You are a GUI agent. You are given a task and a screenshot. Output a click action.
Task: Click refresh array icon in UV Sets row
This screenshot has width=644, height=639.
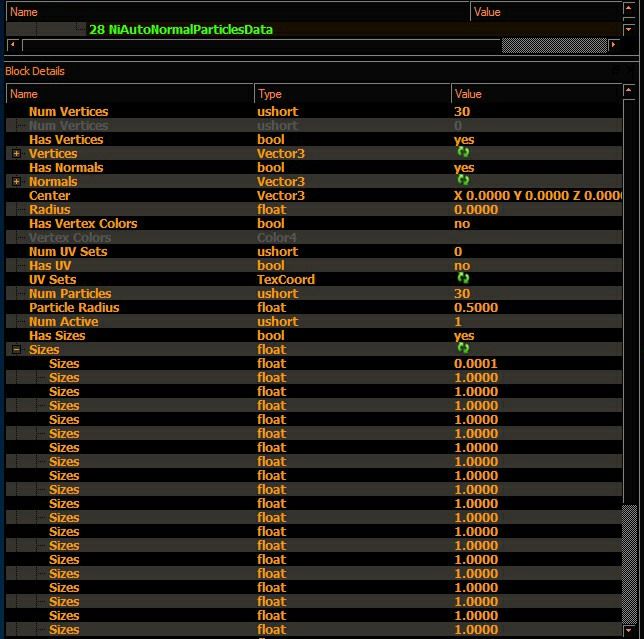point(463,278)
